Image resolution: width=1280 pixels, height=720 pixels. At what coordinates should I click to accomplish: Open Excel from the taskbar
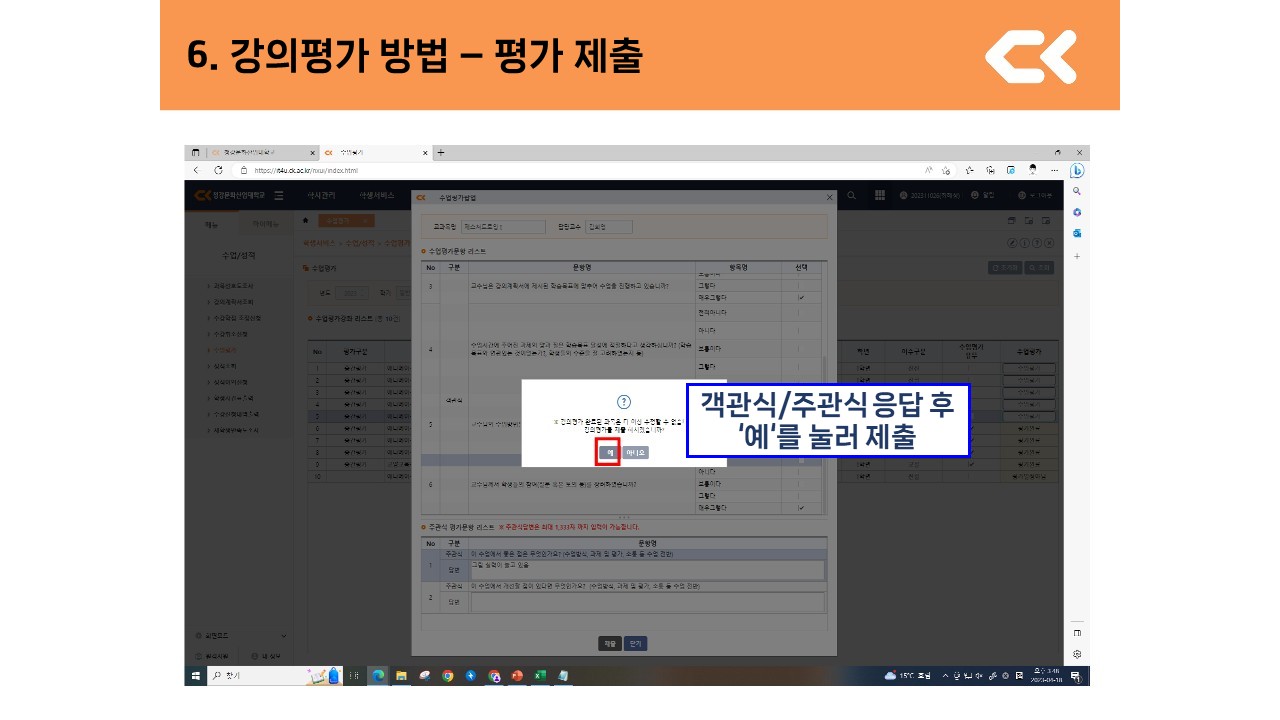tap(540, 676)
